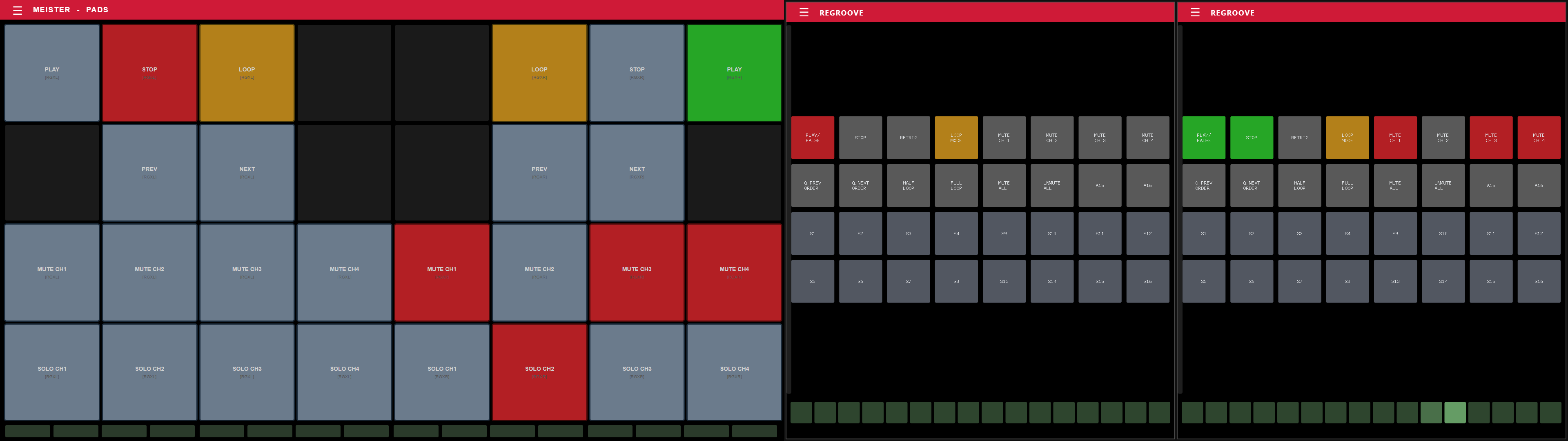1568x441 pixels.
Task: Click the gray STOP [RGXR] pad
Action: 637,73
